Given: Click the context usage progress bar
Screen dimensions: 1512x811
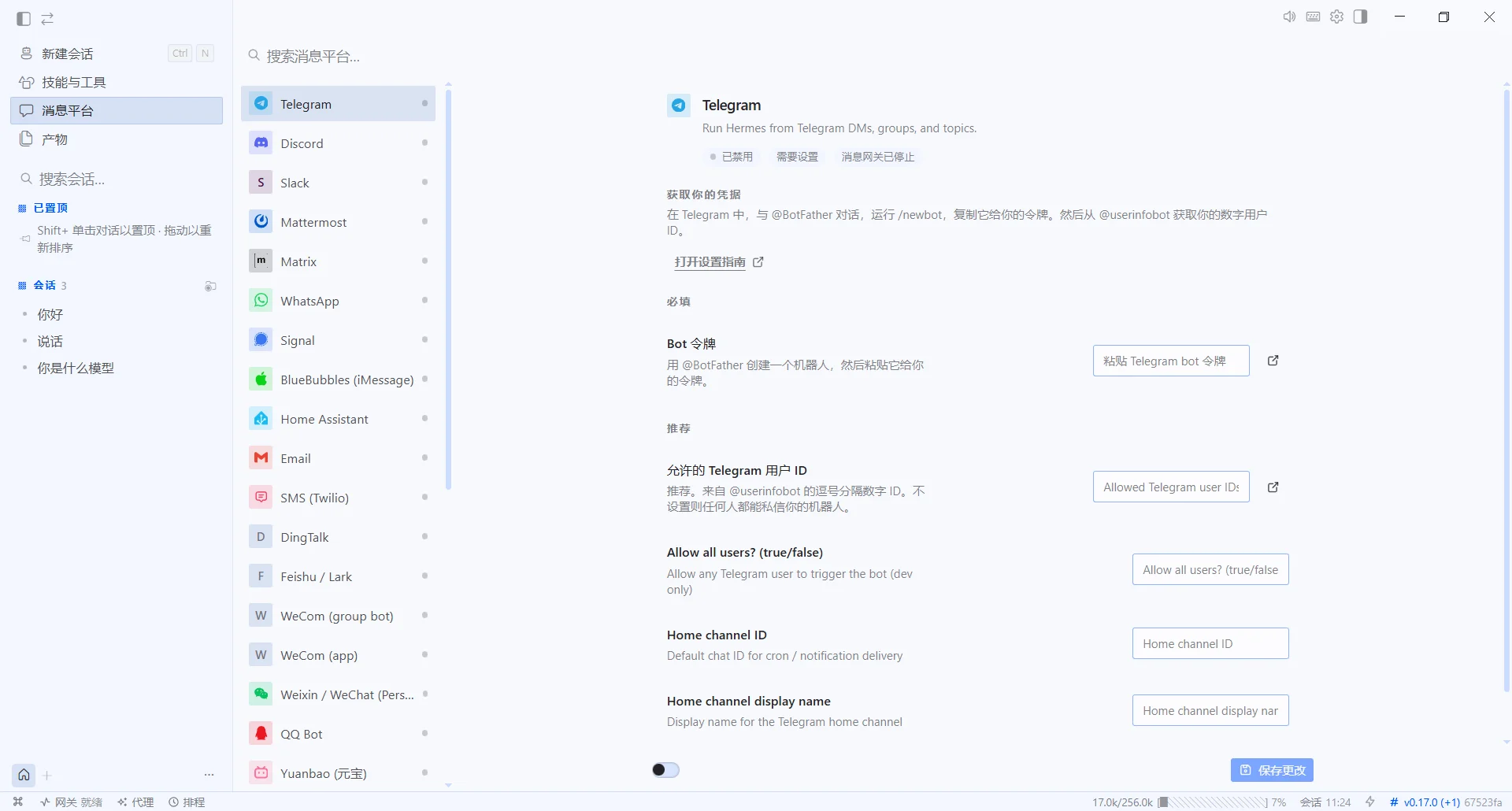Looking at the screenshot, I should [1213, 802].
